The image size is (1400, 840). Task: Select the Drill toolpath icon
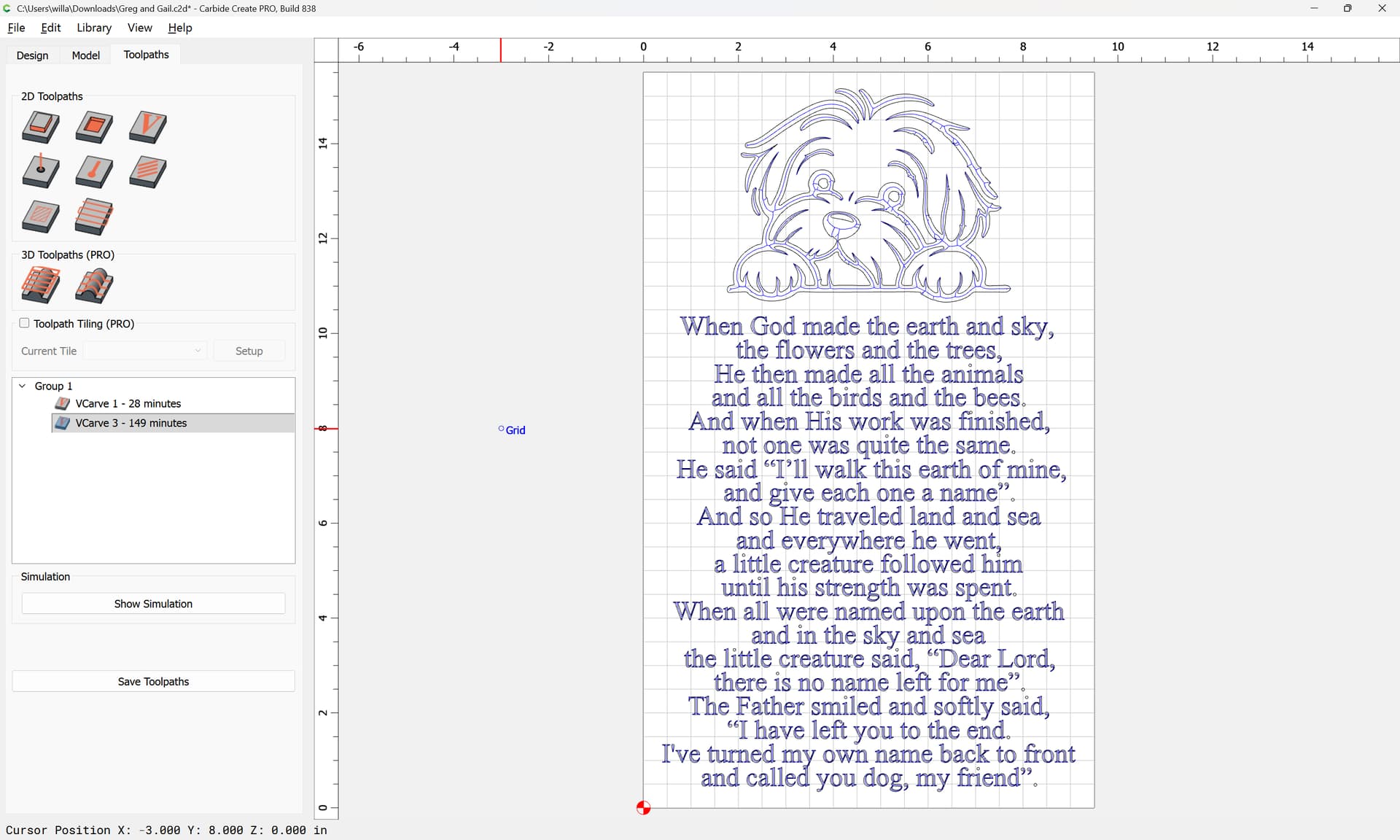tap(41, 172)
